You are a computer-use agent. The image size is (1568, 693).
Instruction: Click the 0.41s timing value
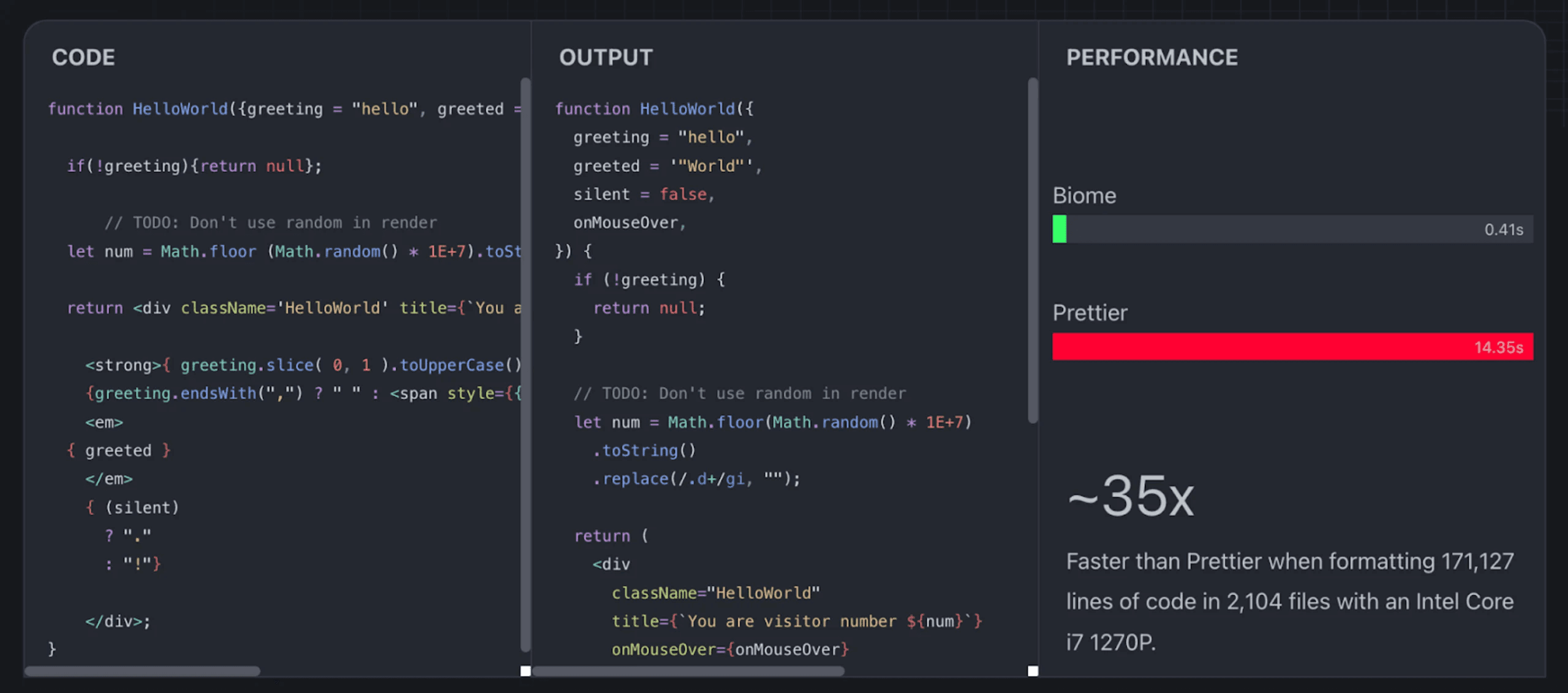point(1503,229)
